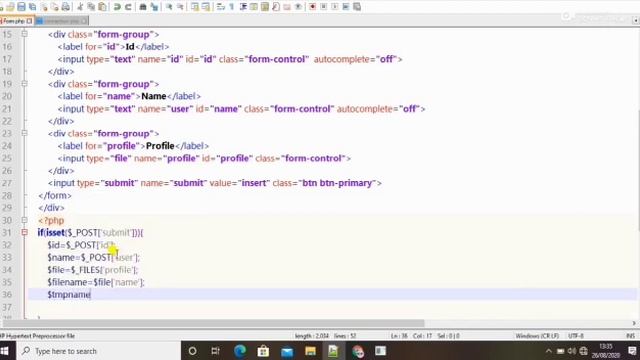Click the Profile label text on line 24
The image size is (640, 360).
[x=160, y=146]
